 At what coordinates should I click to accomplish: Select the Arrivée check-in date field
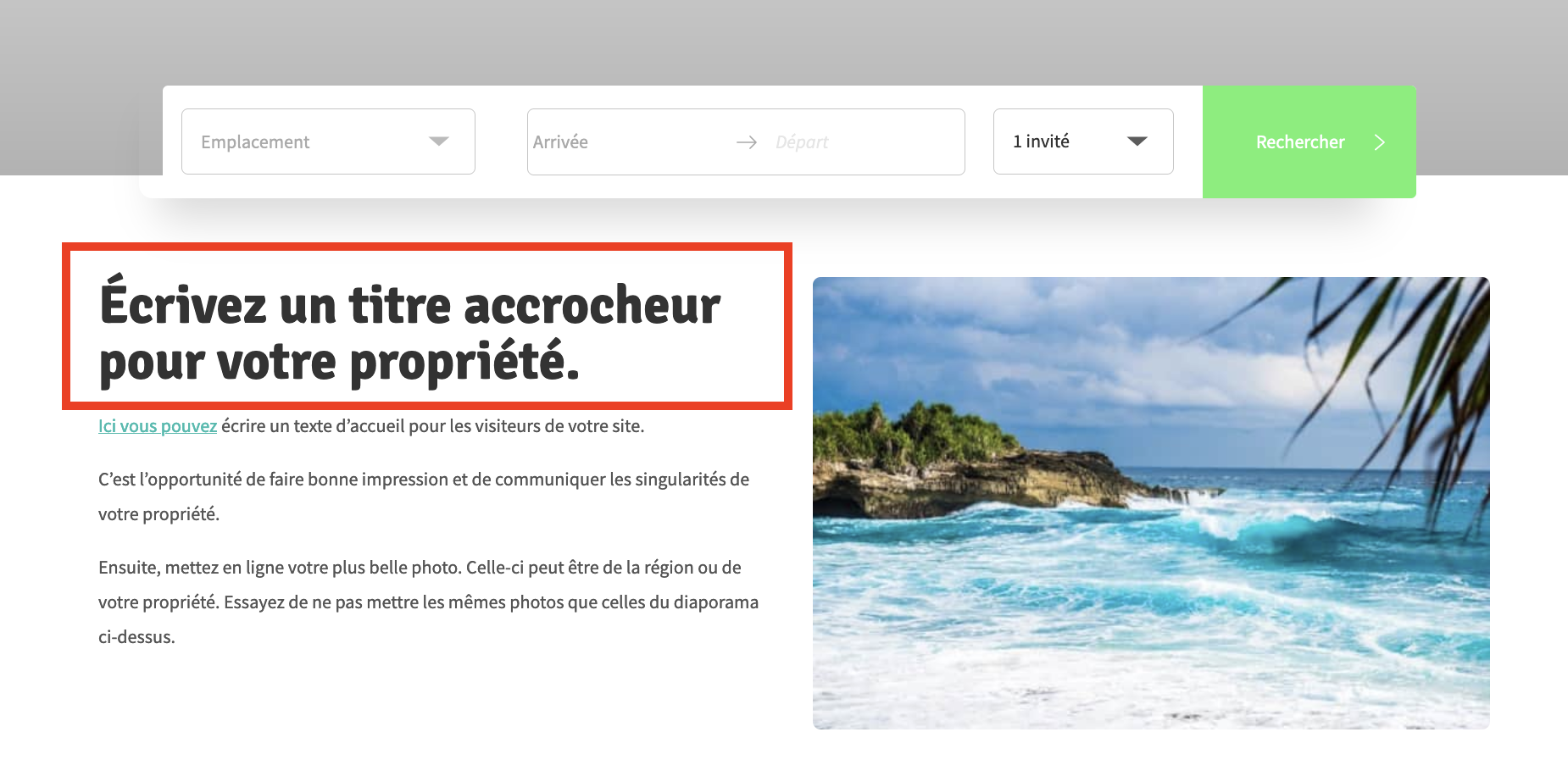(x=627, y=142)
